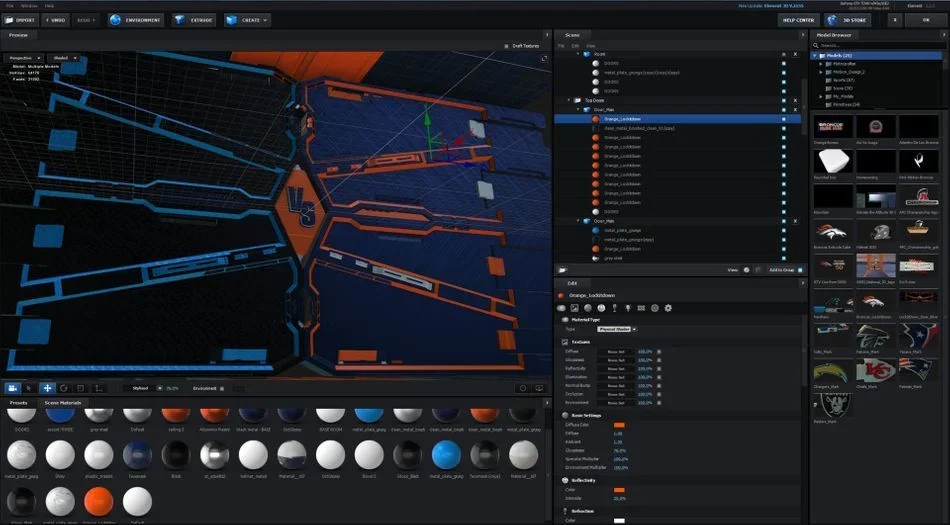This screenshot has width=950, height=525.
Task: Click the Diffuse Color orange swatch
Action: [619, 425]
